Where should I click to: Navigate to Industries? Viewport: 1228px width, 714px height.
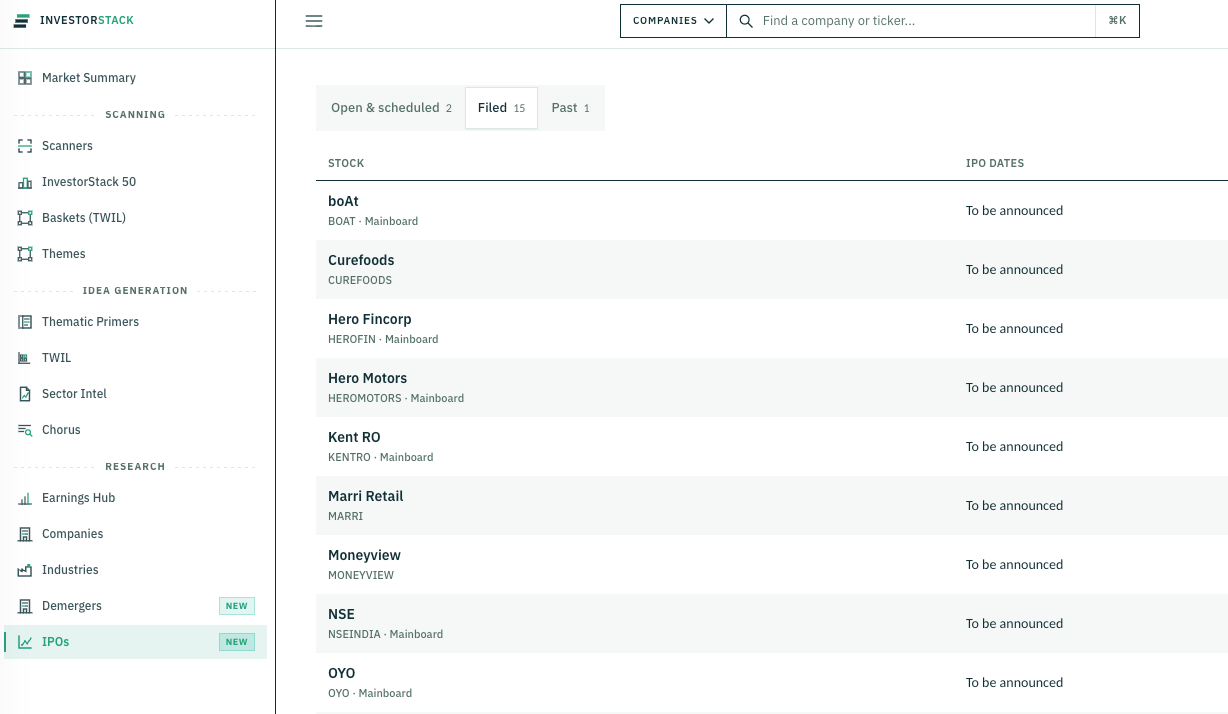pos(136,570)
